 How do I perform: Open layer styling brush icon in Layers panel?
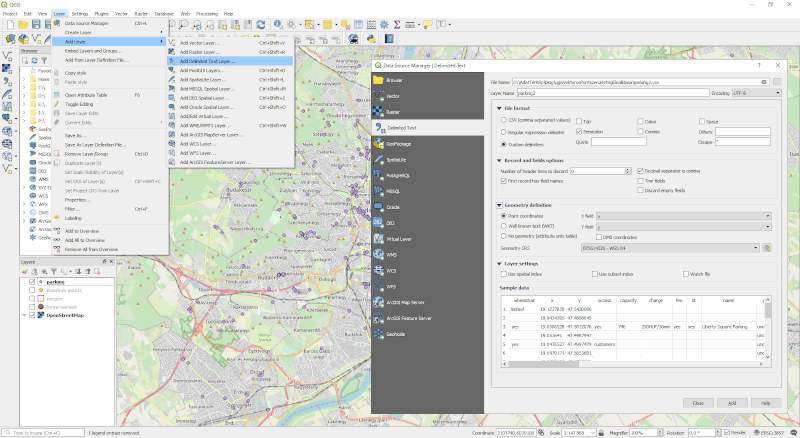(24, 272)
